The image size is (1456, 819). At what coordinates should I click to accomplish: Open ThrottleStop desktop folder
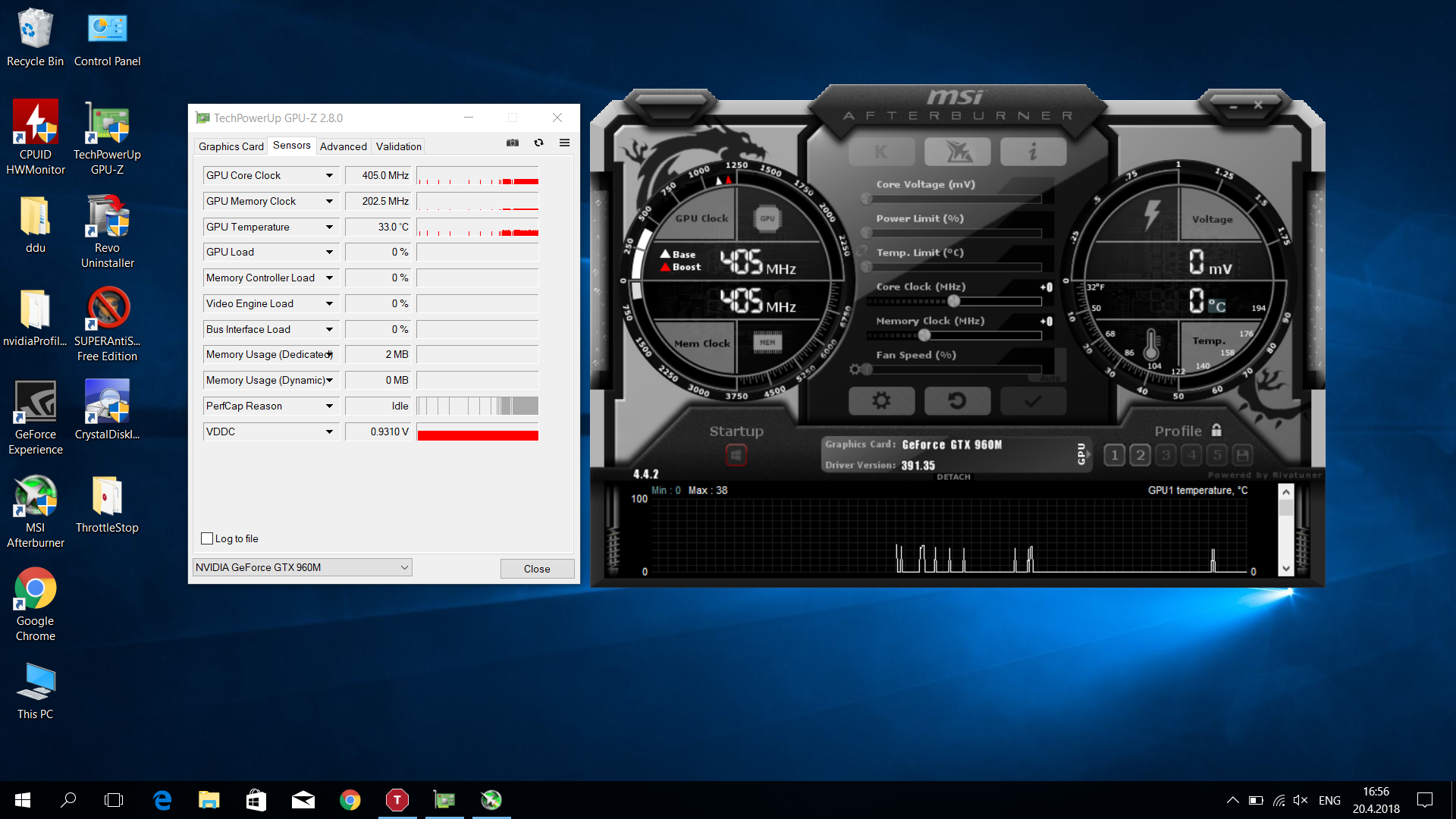(x=107, y=504)
